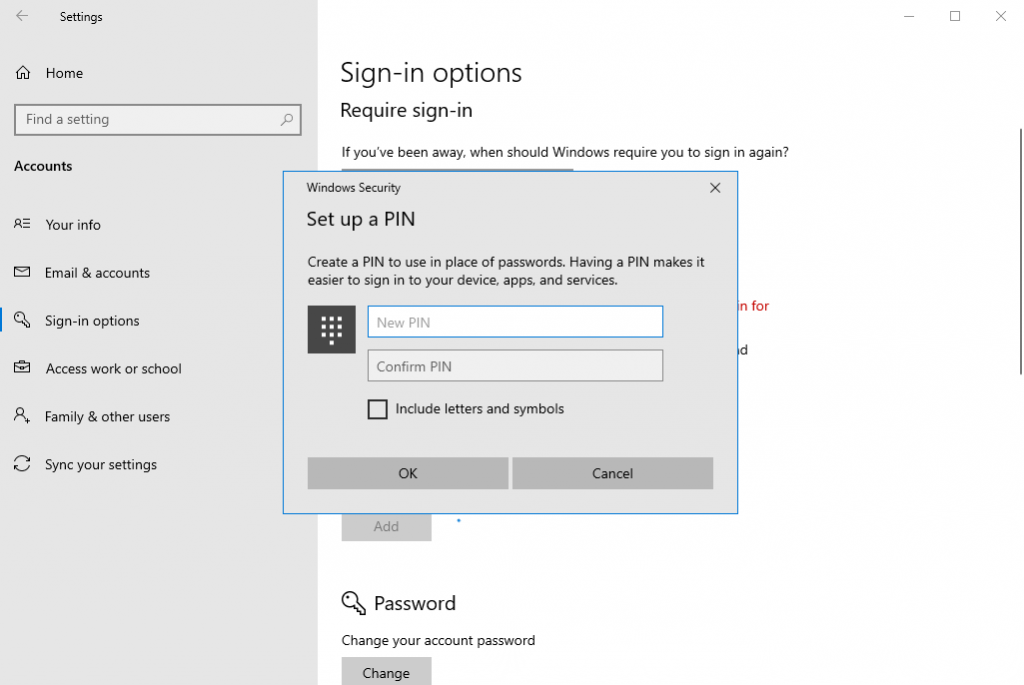Screen dimensions: 1024x685
Task: Click the Access work or school icon
Action: click(x=21, y=368)
